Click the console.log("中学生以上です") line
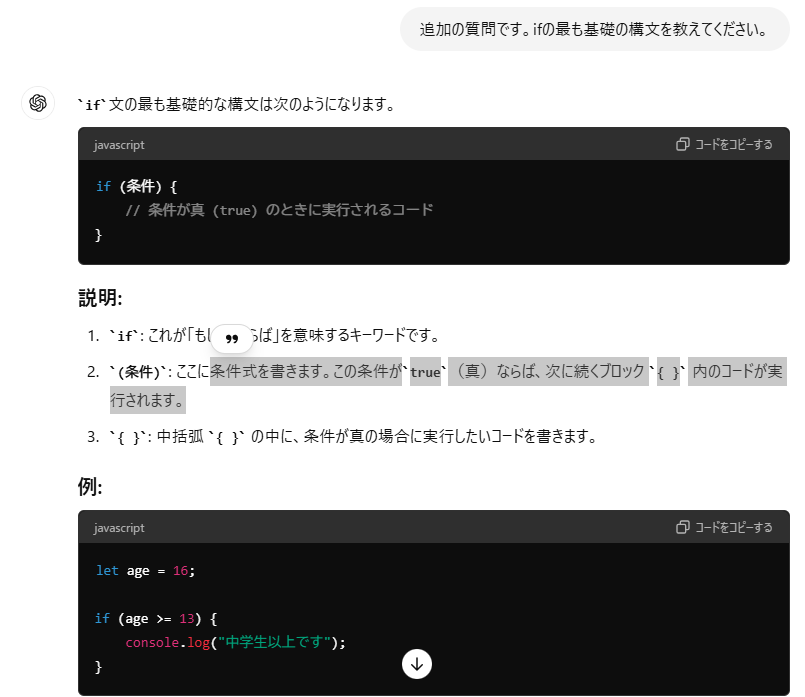 236,643
